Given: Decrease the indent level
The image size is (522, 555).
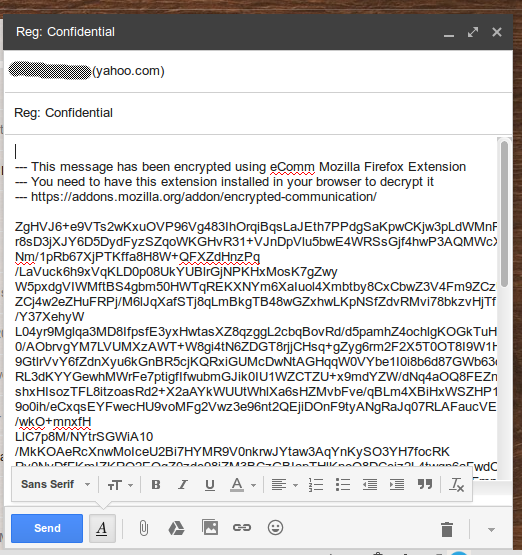Looking at the screenshot, I should coord(370,485).
